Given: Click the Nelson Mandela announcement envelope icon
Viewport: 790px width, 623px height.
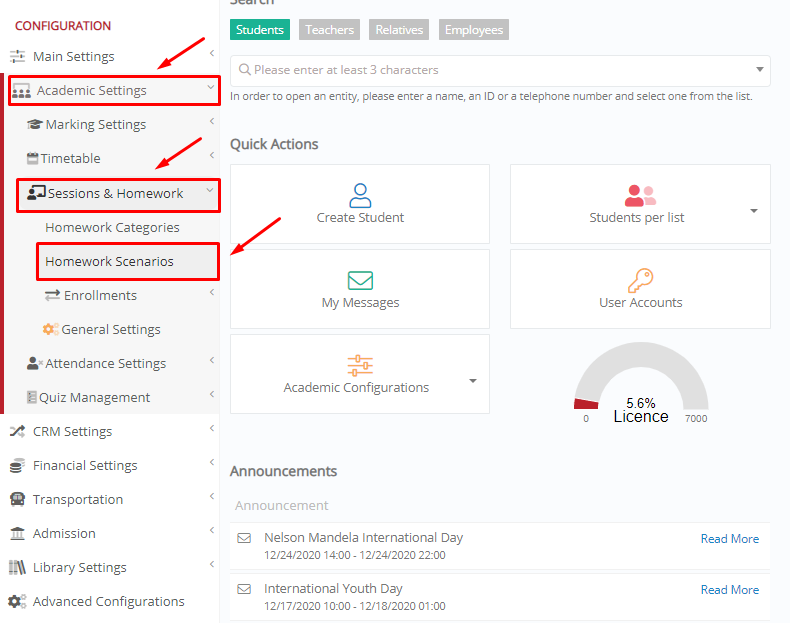Looking at the screenshot, I should coord(244,538).
